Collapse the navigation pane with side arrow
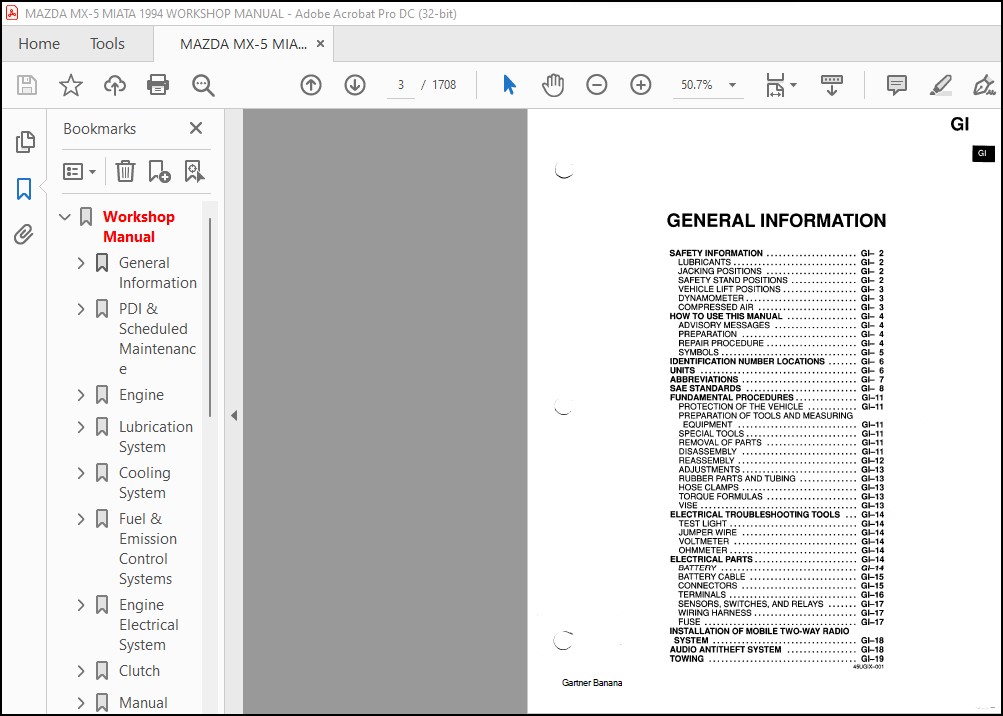Viewport: 1003px width, 716px height. tap(234, 415)
